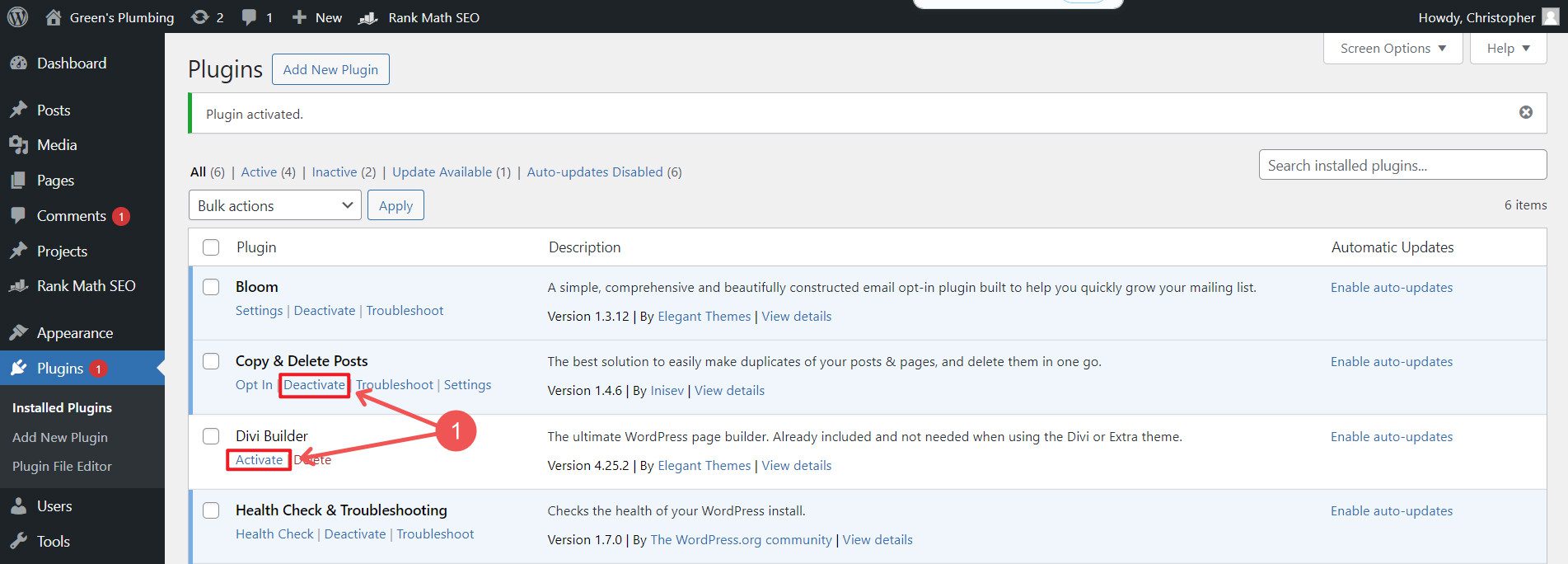The width and height of the screenshot is (1568, 564).
Task: Click the Posts pushpin icon in sidebar
Action: tap(18, 110)
